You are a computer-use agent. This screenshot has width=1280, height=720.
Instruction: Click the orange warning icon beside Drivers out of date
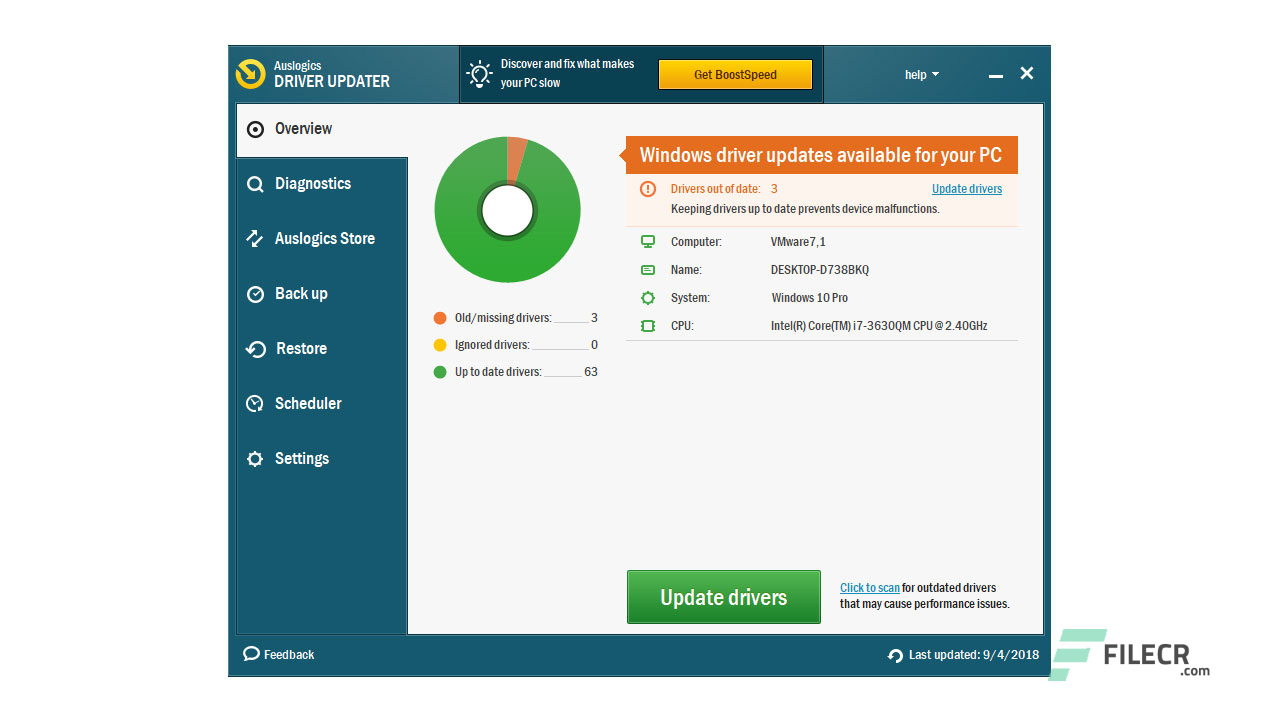[648, 189]
